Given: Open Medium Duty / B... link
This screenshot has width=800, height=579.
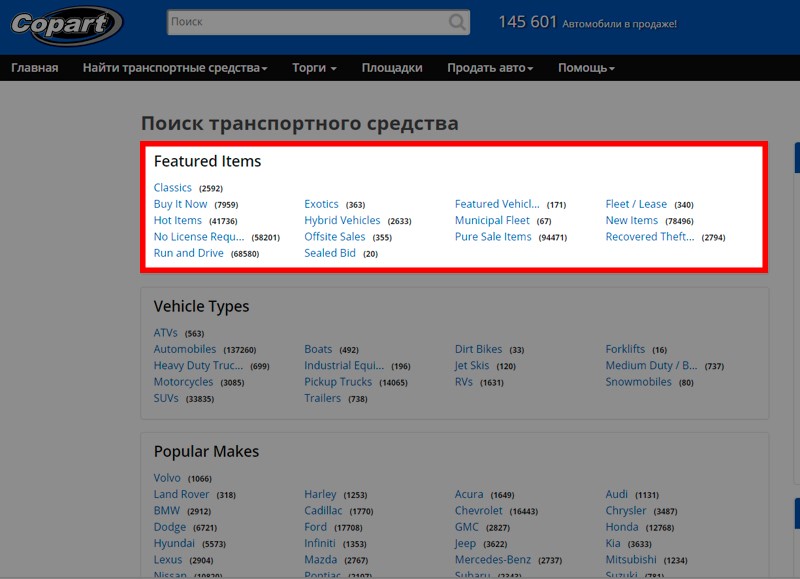Looking at the screenshot, I should pyautogui.click(x=651, y=366).
